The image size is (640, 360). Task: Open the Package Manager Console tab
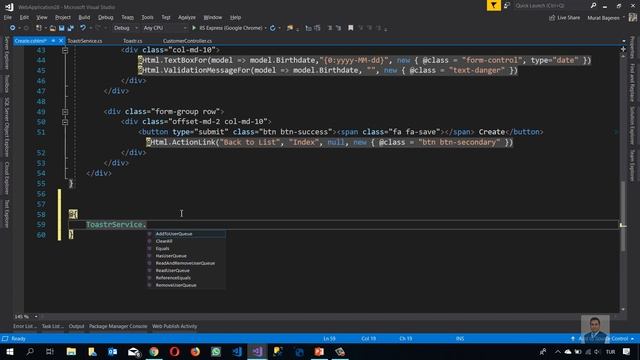click(x=118, y=326)
